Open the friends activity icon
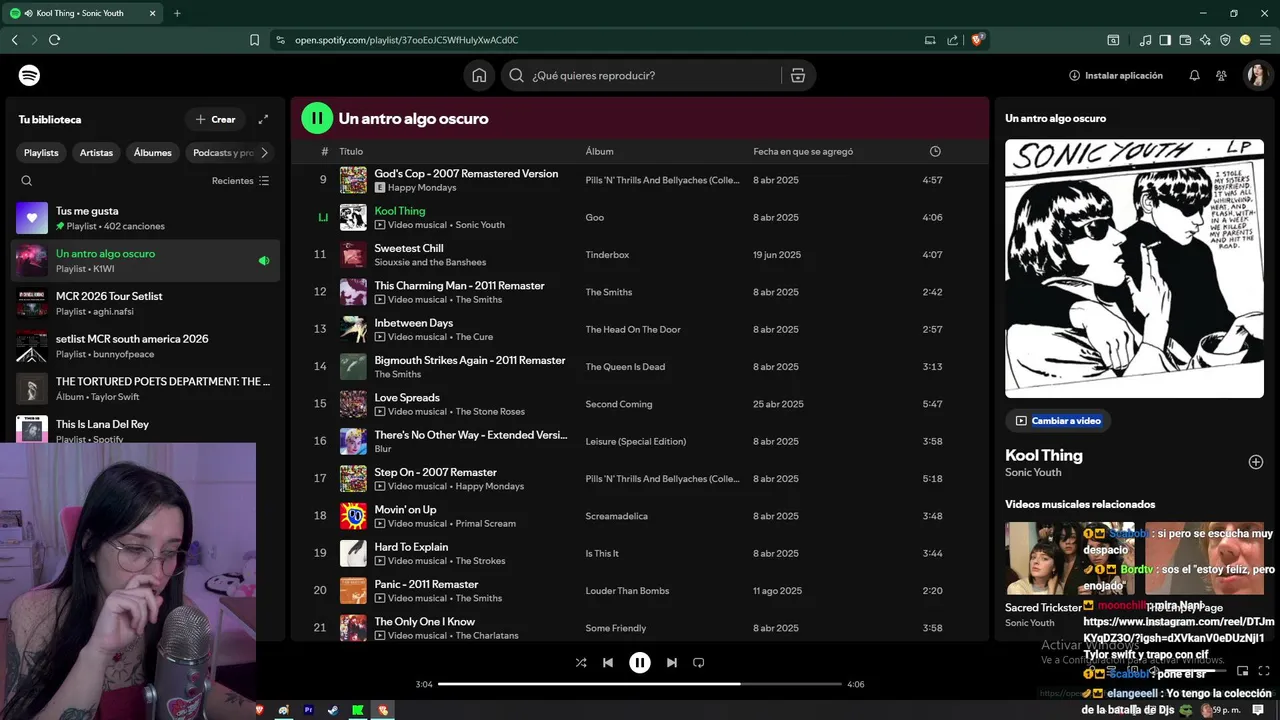This screenshot has height=720, width=1280. pos(1221,75)
